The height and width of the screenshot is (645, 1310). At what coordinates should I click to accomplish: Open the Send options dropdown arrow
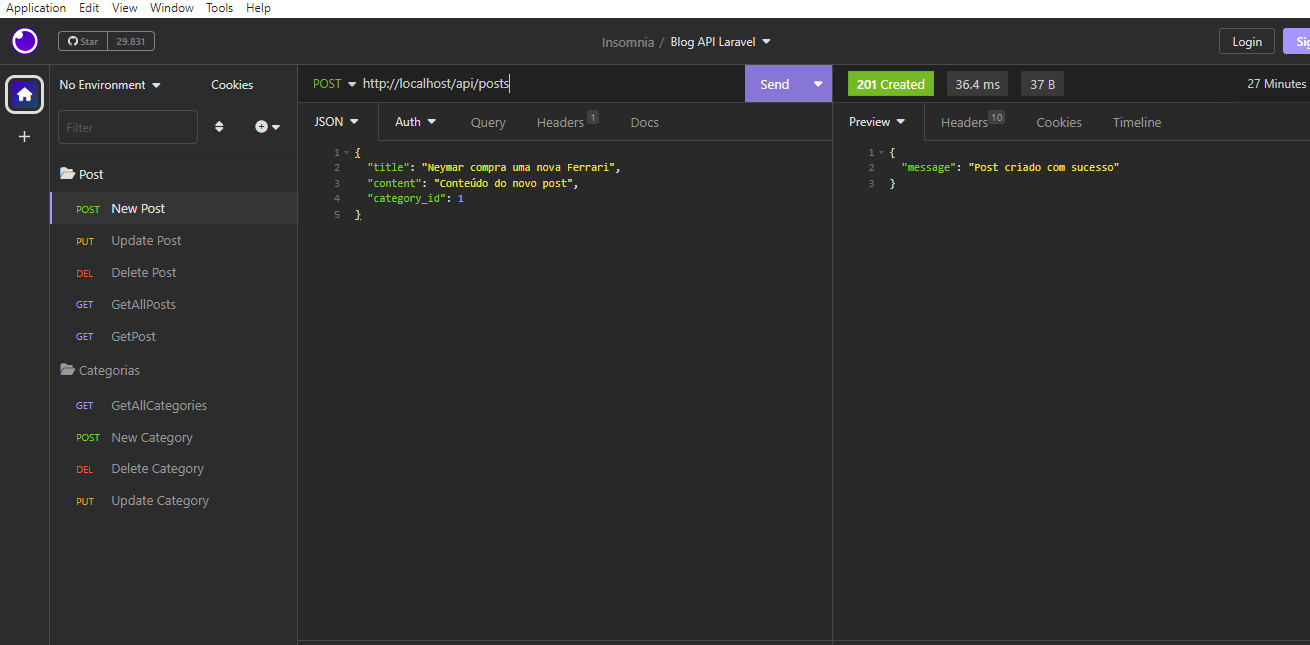point(818,84)
